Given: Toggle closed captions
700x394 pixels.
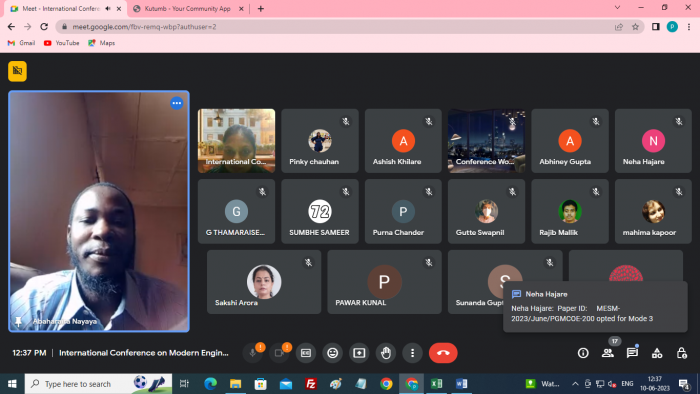Looking at the screenshot, I should pyautogui.click(x=306, y=353).
